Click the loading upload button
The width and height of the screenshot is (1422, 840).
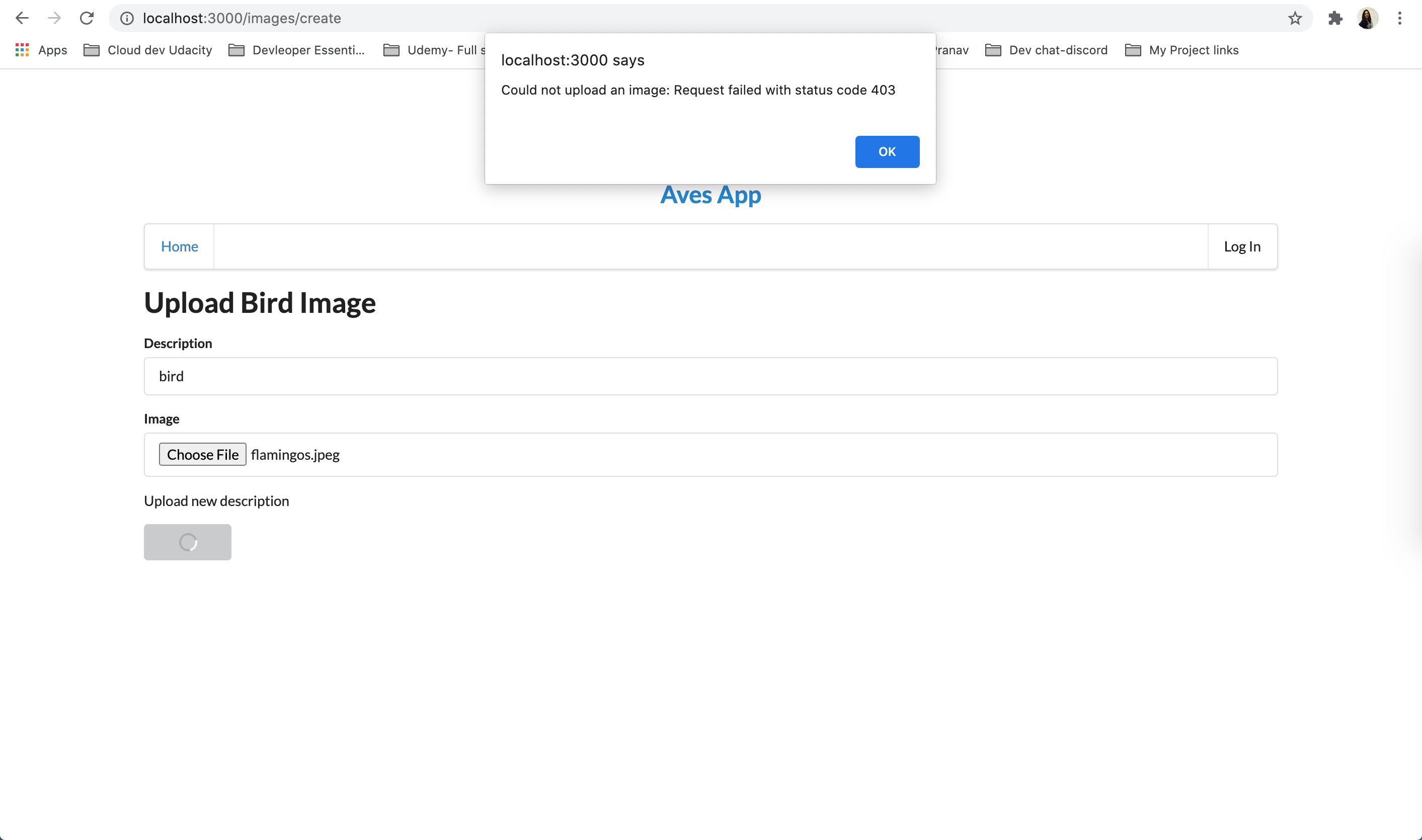(187, 542)
